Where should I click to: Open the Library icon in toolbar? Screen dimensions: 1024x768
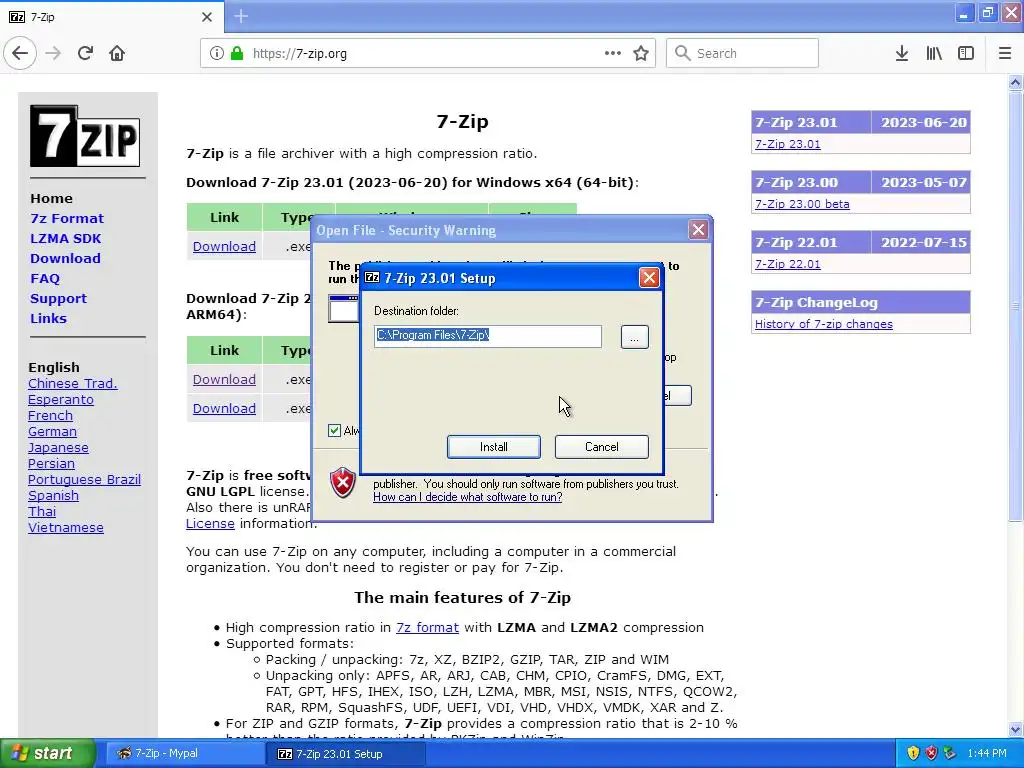[x=934, y=53]
